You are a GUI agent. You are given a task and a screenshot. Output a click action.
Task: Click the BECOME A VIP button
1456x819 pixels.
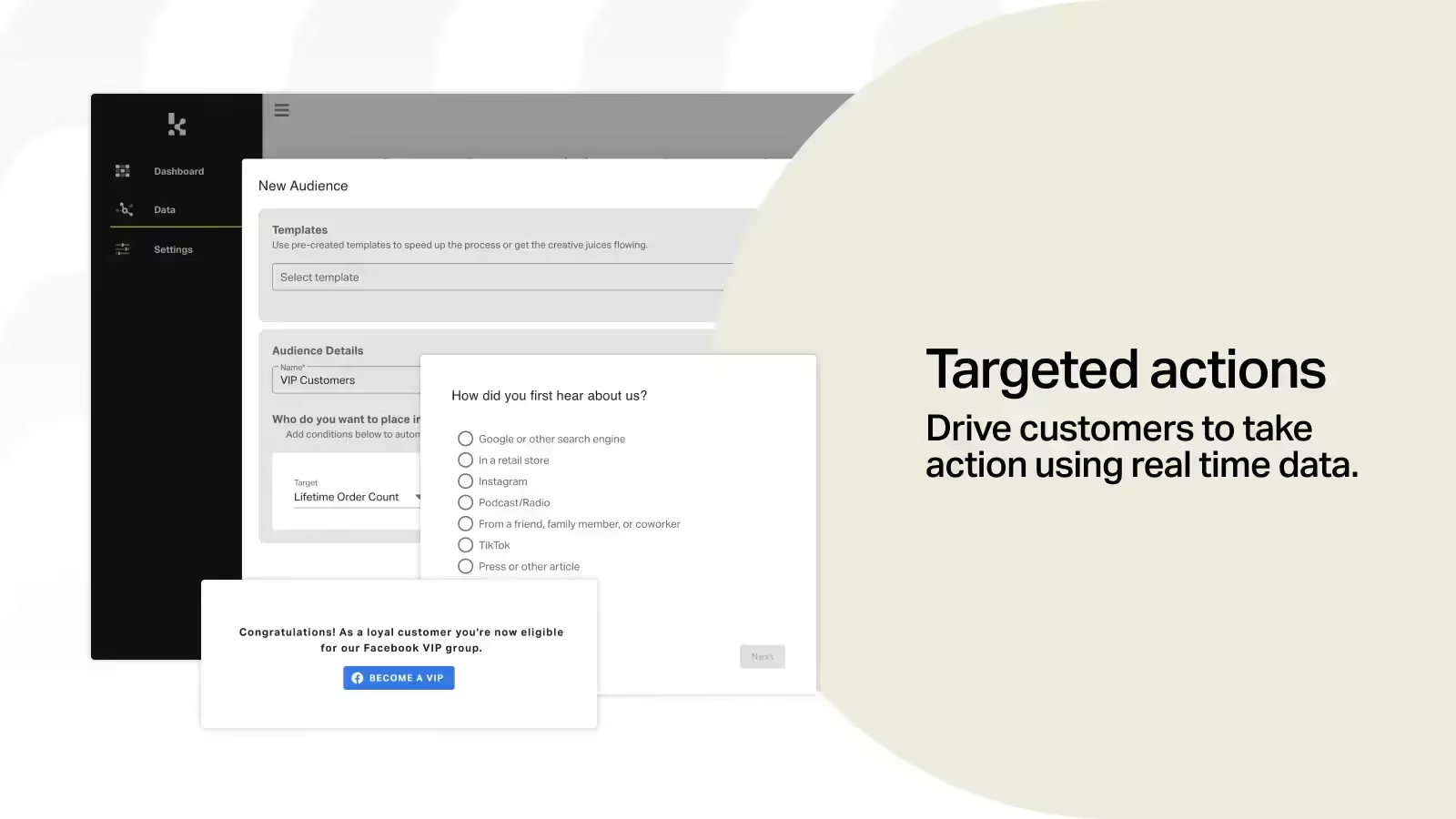pos(399,678)
